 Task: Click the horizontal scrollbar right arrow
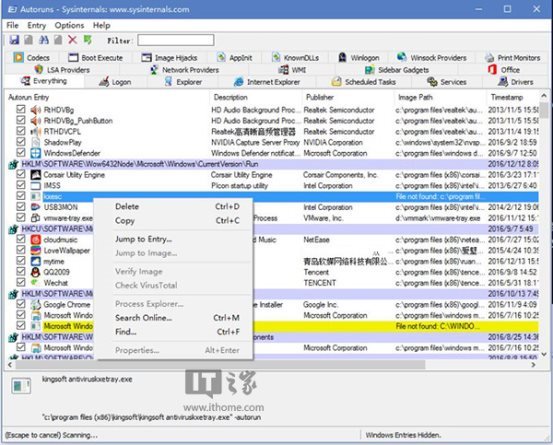534,365
